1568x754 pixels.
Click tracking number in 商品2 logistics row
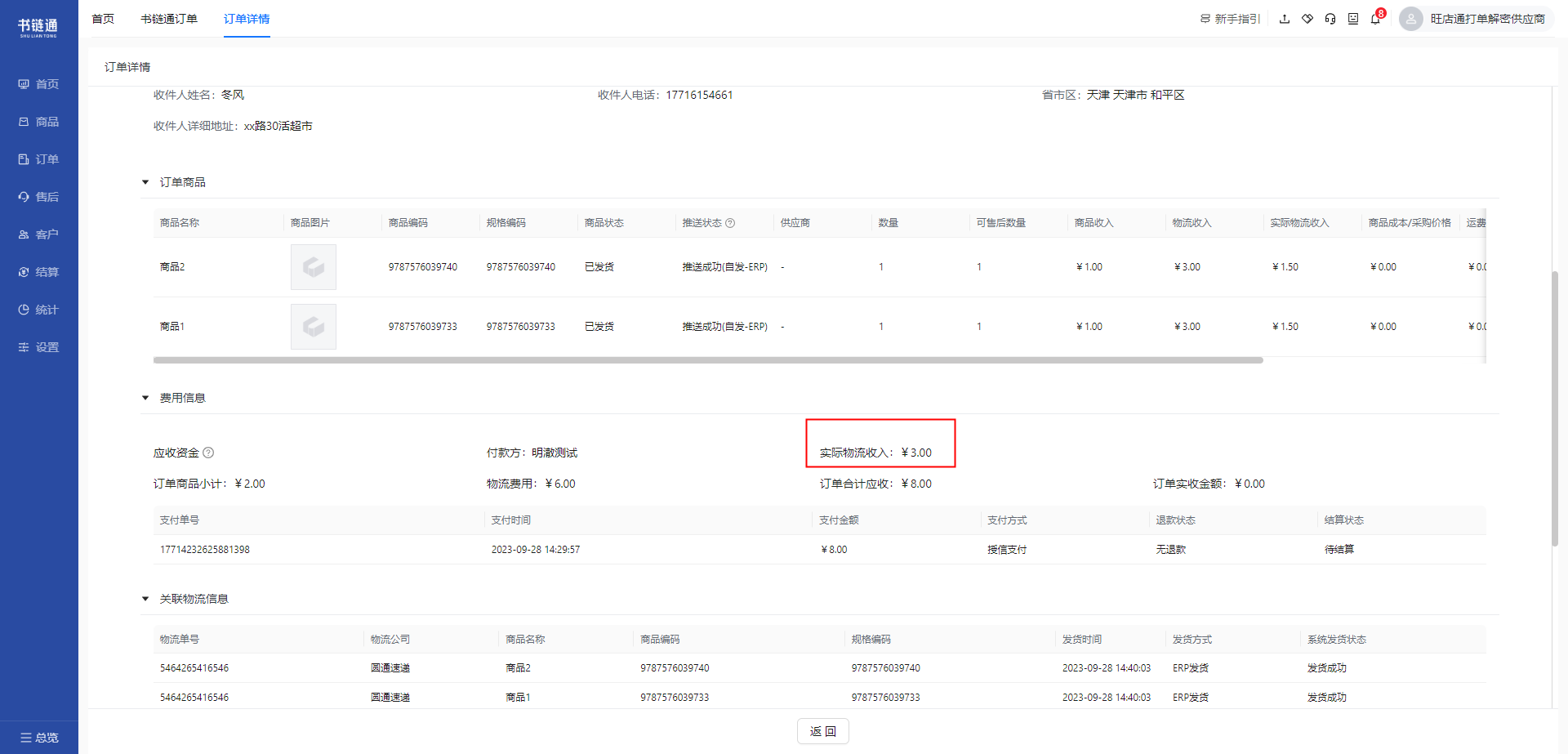click(x=194, y=668)
